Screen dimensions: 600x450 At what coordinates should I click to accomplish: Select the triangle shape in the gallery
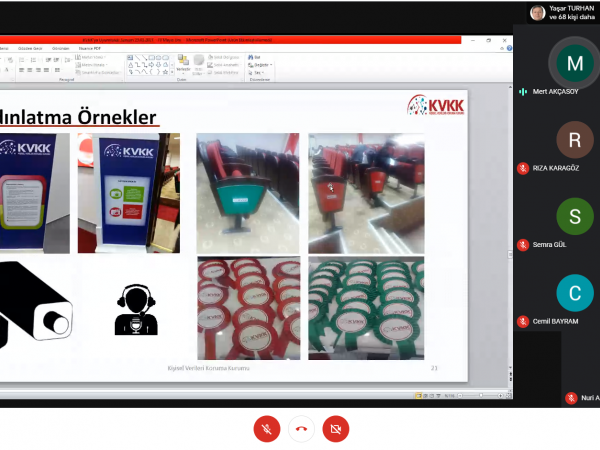(x=130, y=65)
